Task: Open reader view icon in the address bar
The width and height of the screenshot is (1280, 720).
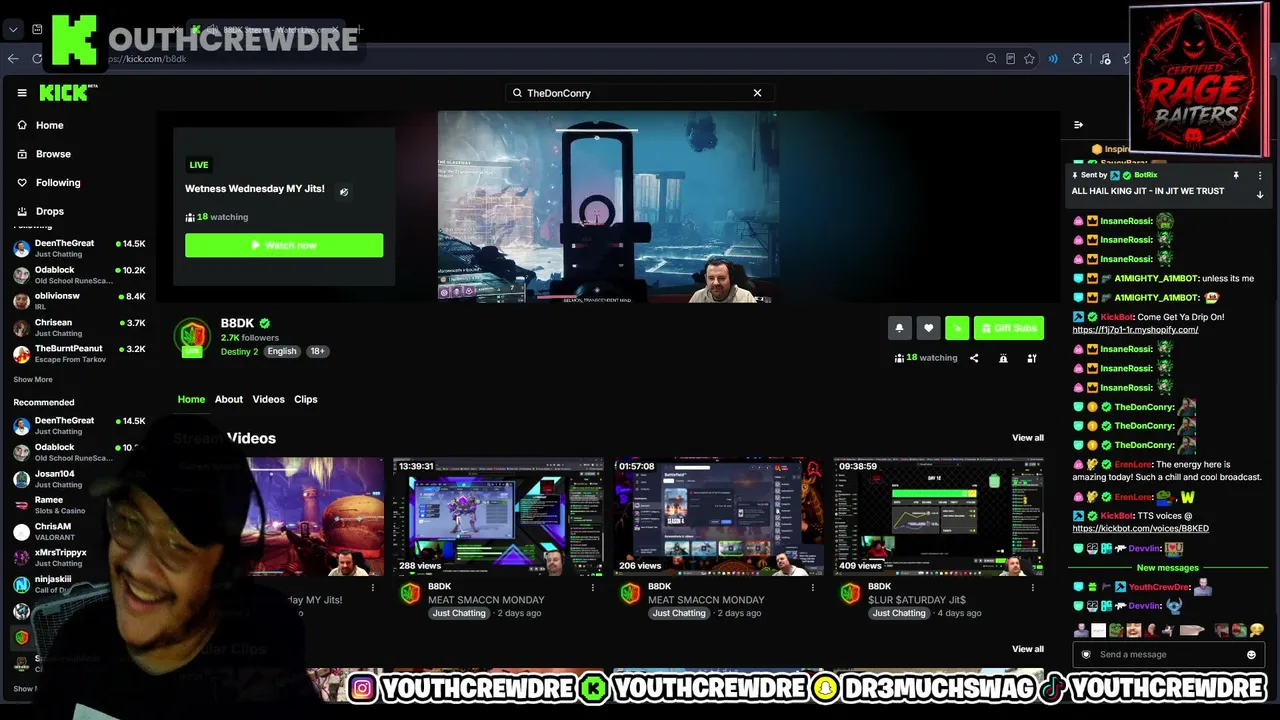Action: [1010, 59]
